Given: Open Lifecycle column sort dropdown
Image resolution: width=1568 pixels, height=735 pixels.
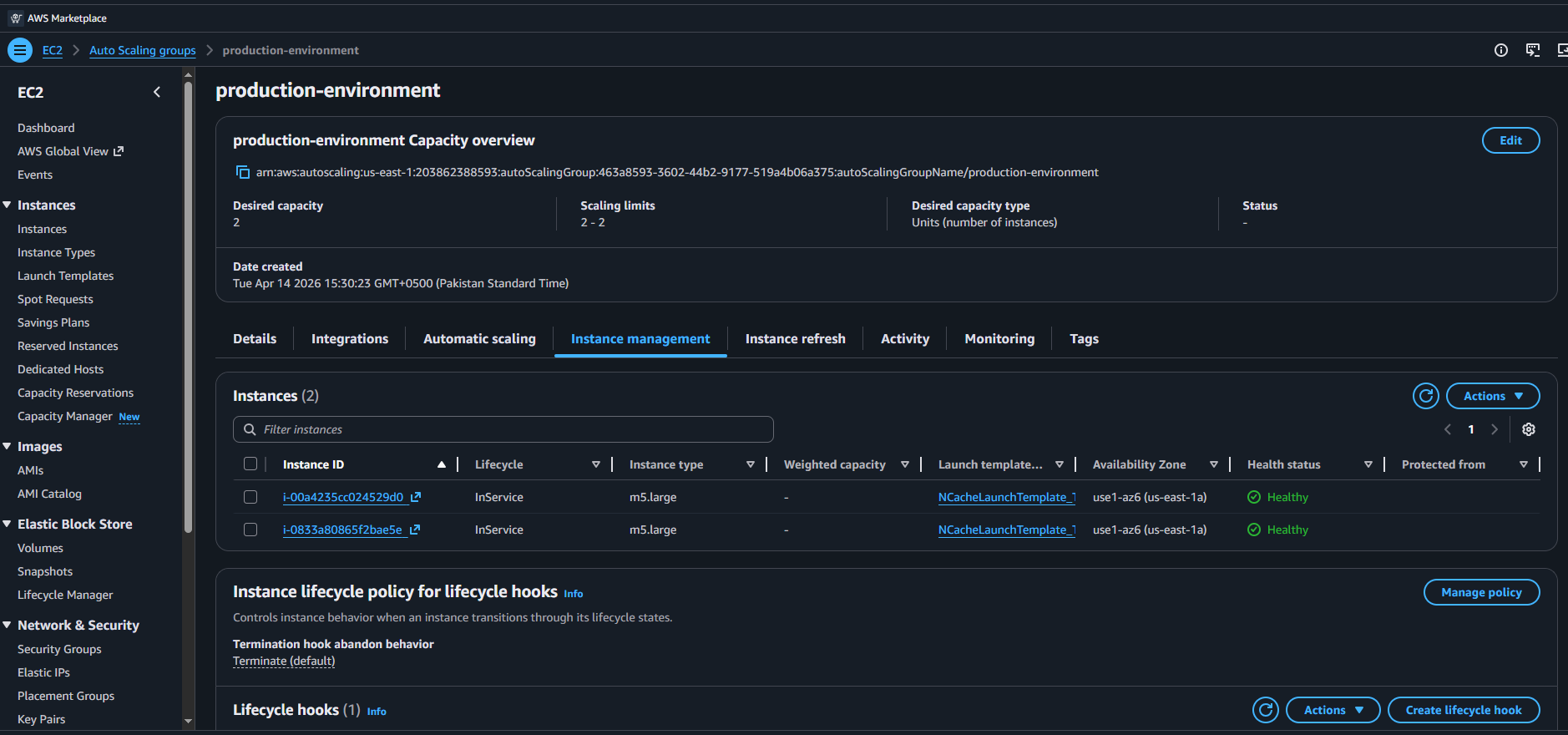Looking at the screenshot, I should pyautogui.click(x=596, y=464).
